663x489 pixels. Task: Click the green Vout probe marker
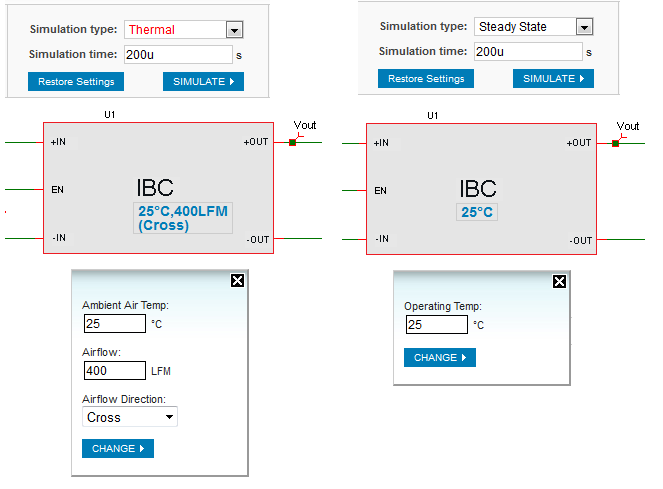point(293,142)
